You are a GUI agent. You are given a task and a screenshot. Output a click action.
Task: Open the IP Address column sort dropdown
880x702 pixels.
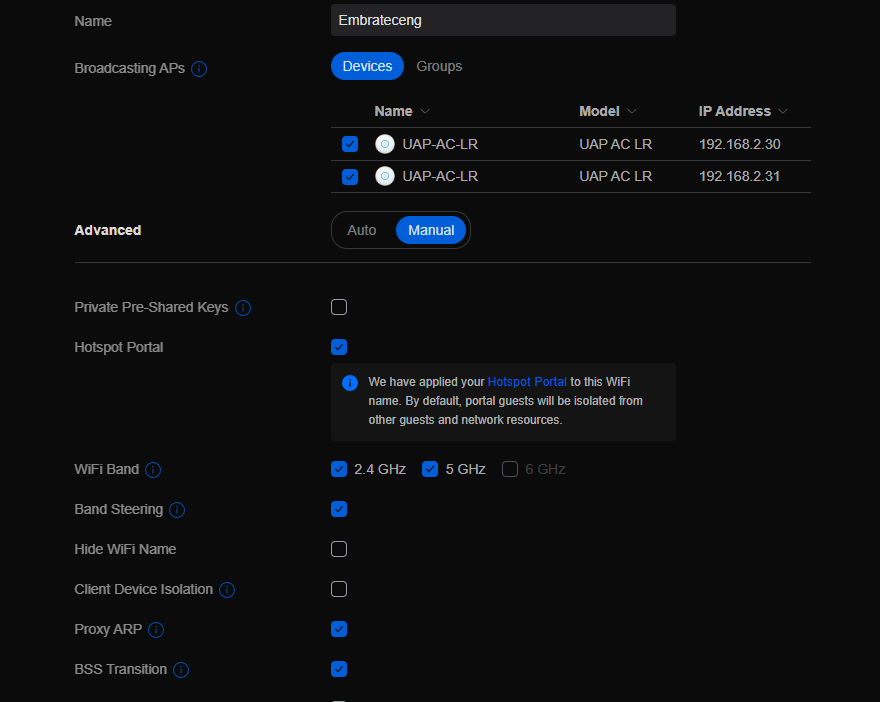click(x=783, y=112)
